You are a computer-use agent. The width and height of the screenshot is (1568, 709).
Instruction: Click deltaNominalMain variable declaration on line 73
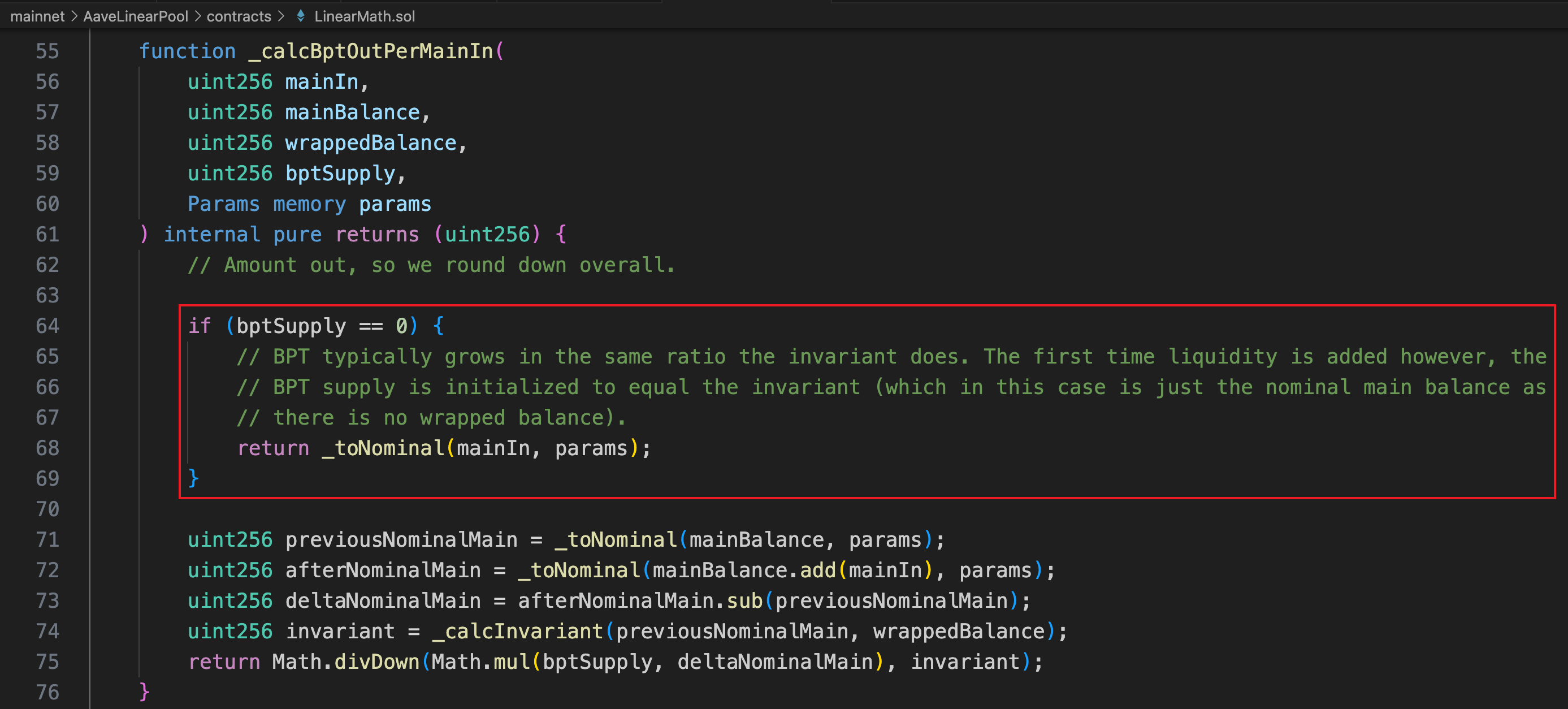[383, 600]
